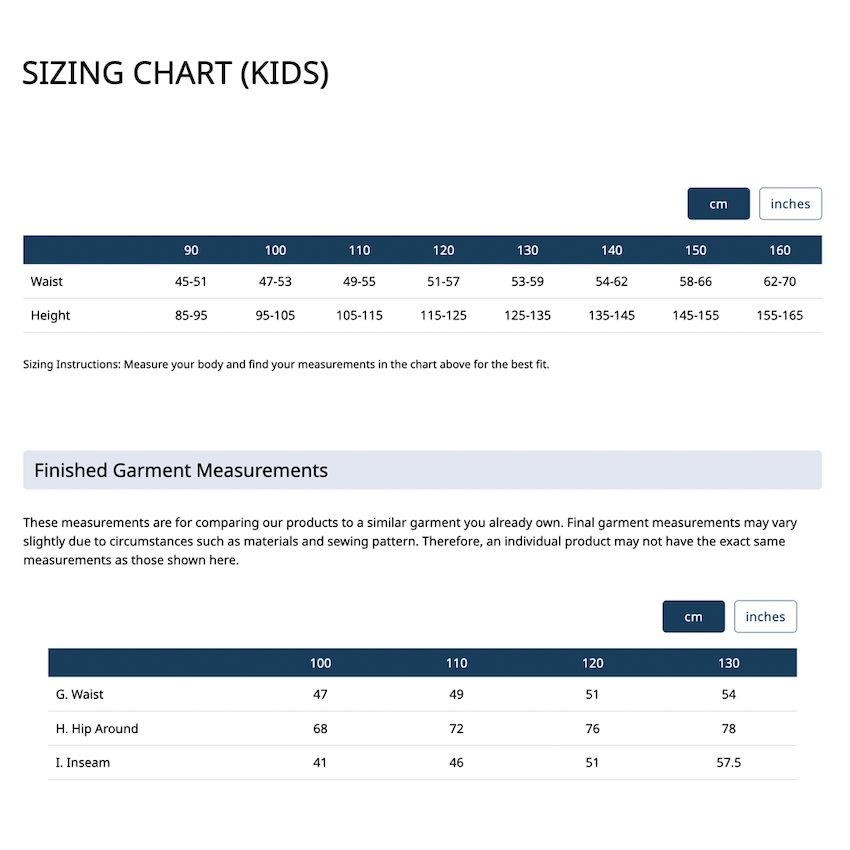This screenshot has height=850, width=850.
Task: Click the garment measurements disclaimer paragraph
Action: pyautogui.click(x=410, y=541)
